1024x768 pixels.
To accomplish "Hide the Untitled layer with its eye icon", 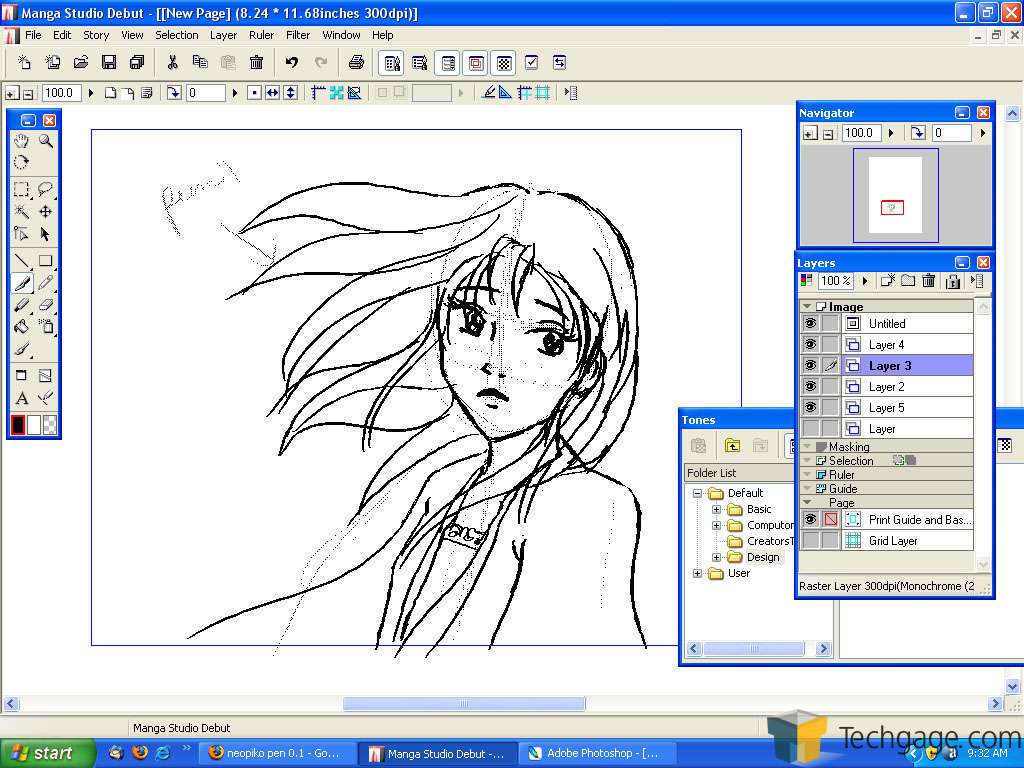I will tap(810, 323).
